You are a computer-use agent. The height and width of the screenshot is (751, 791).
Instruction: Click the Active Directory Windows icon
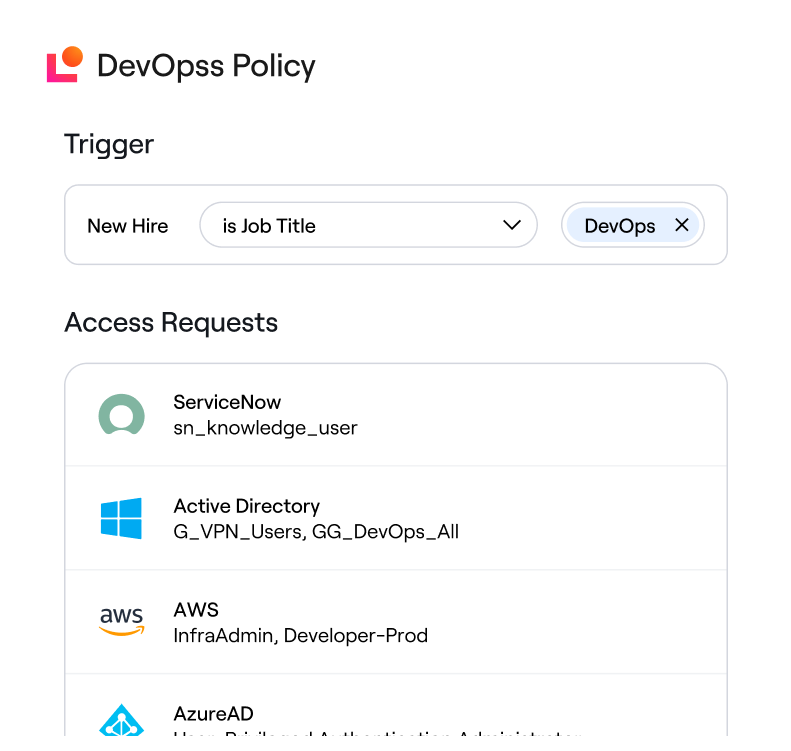(121, 518)
